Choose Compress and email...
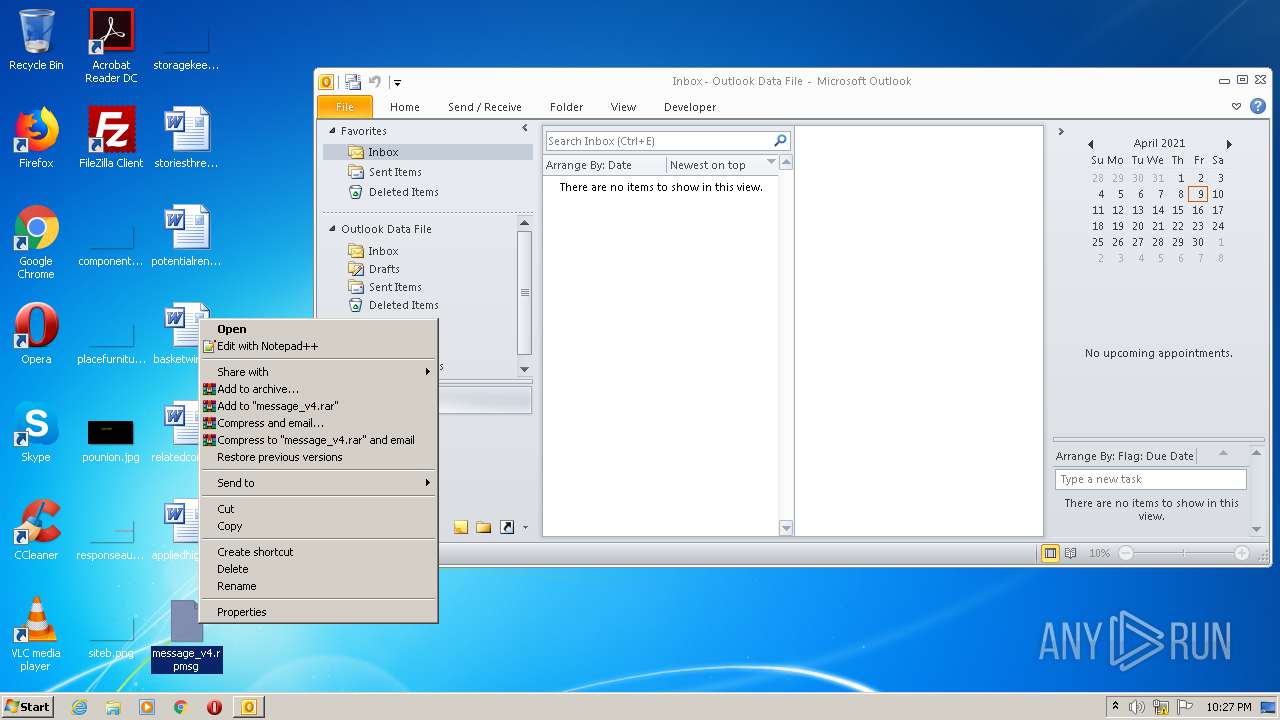Viewport: 1280px width, 720px height. (319, 423)
